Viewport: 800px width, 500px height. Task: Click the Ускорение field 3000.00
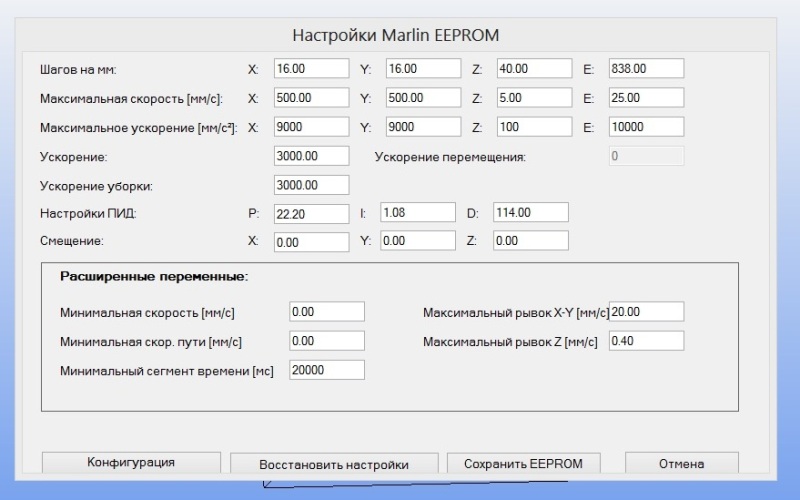pyautogui.click(x=311, y=156)
